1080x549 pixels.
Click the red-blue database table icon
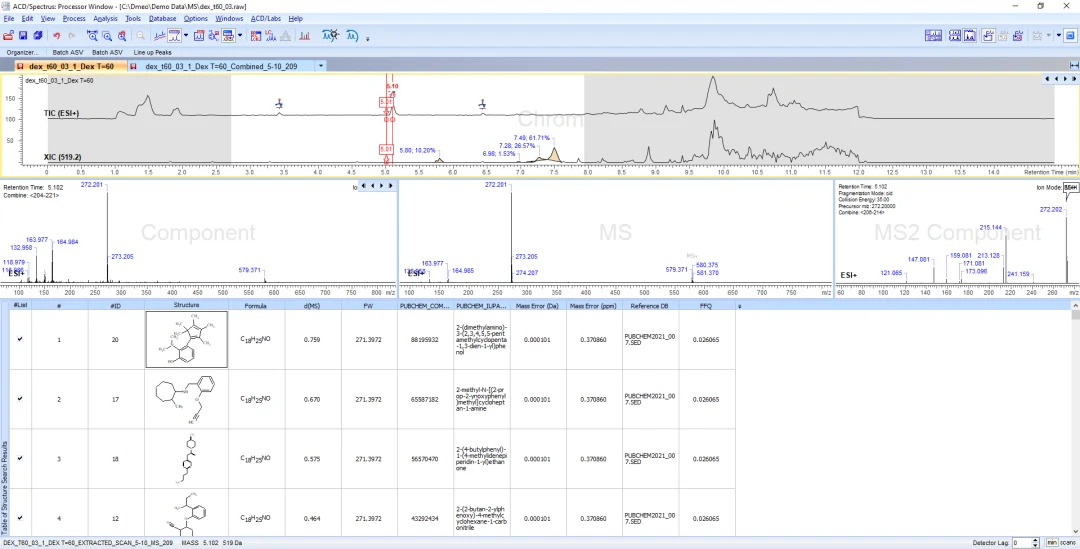pos(256,36)
